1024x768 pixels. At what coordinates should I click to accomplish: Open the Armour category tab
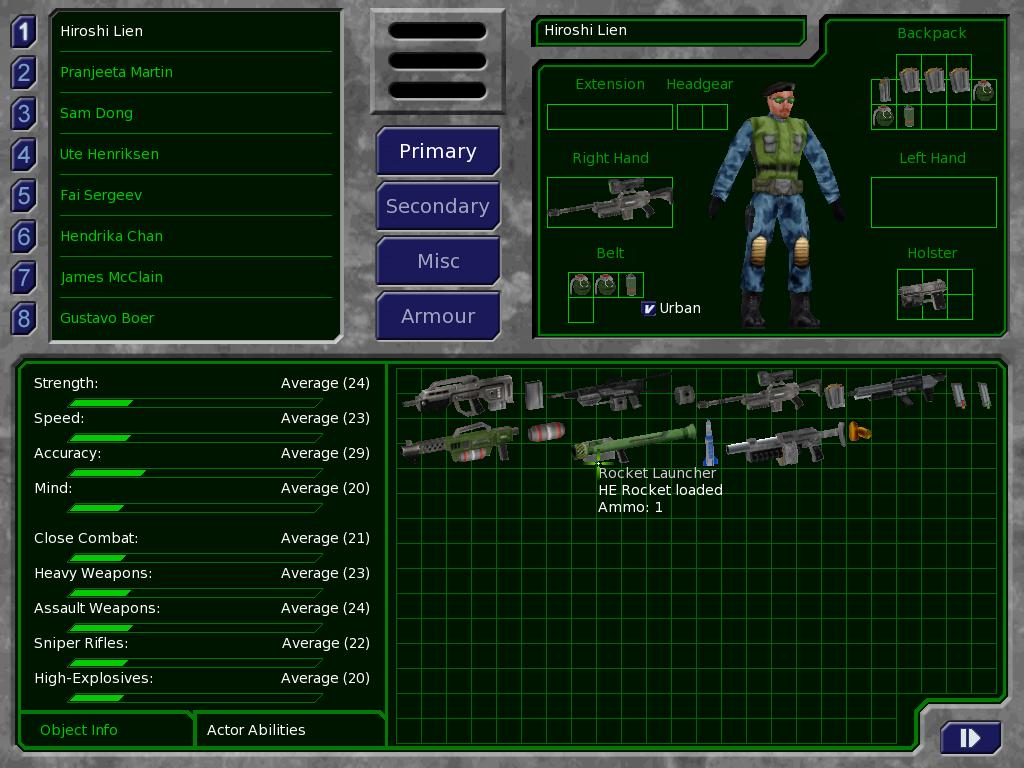click(437, 316)
